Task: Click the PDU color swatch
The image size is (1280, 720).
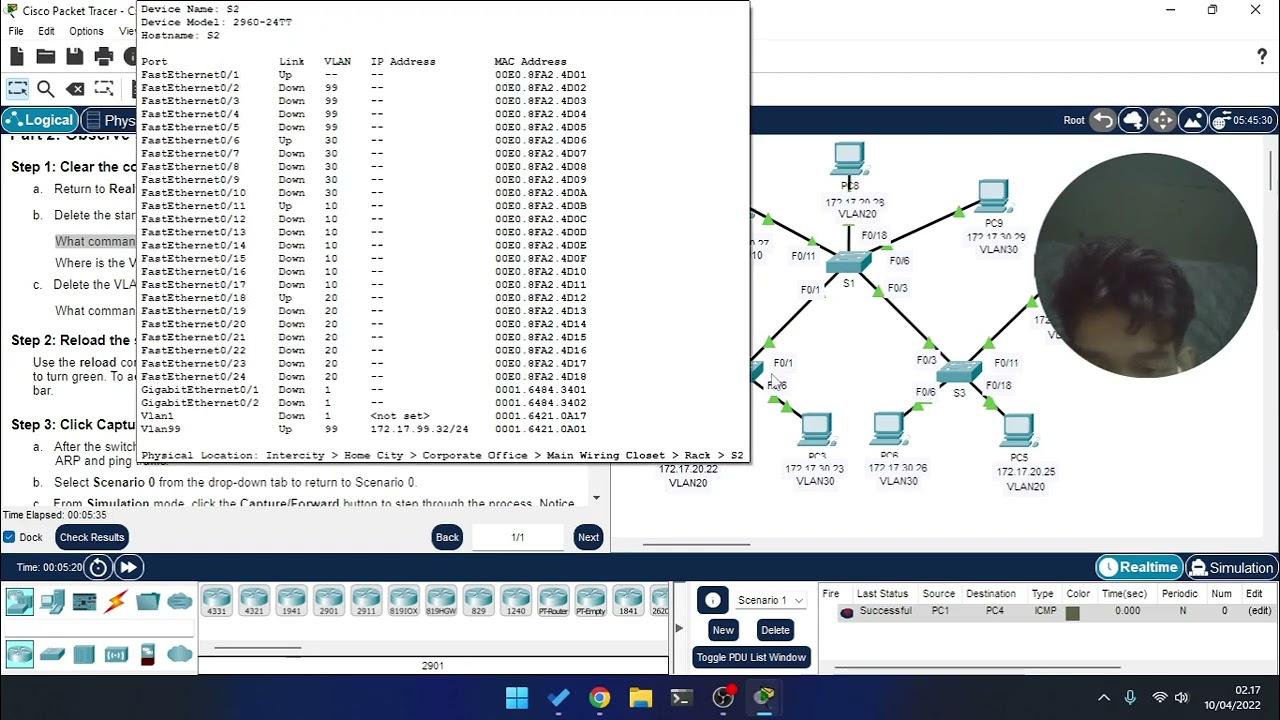Action: point(1072,612)
